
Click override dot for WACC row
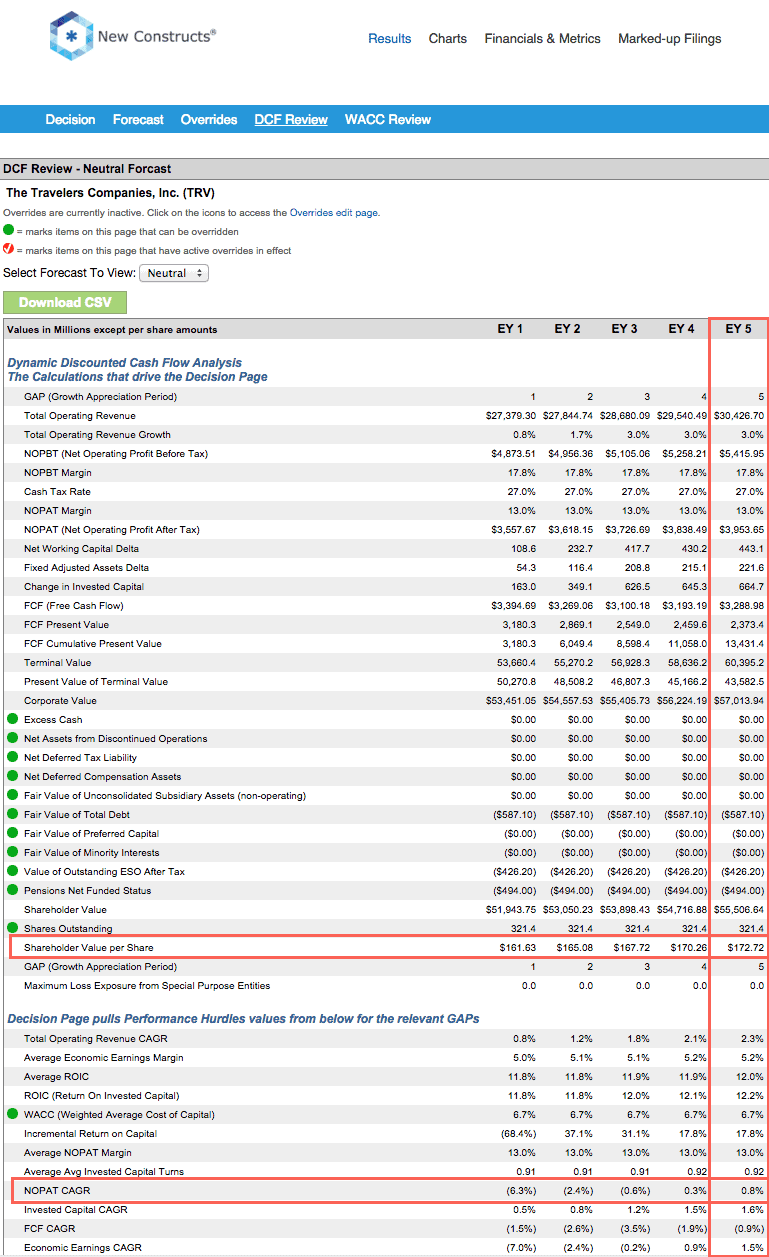pyautogui.click(x=12, y=1113)
